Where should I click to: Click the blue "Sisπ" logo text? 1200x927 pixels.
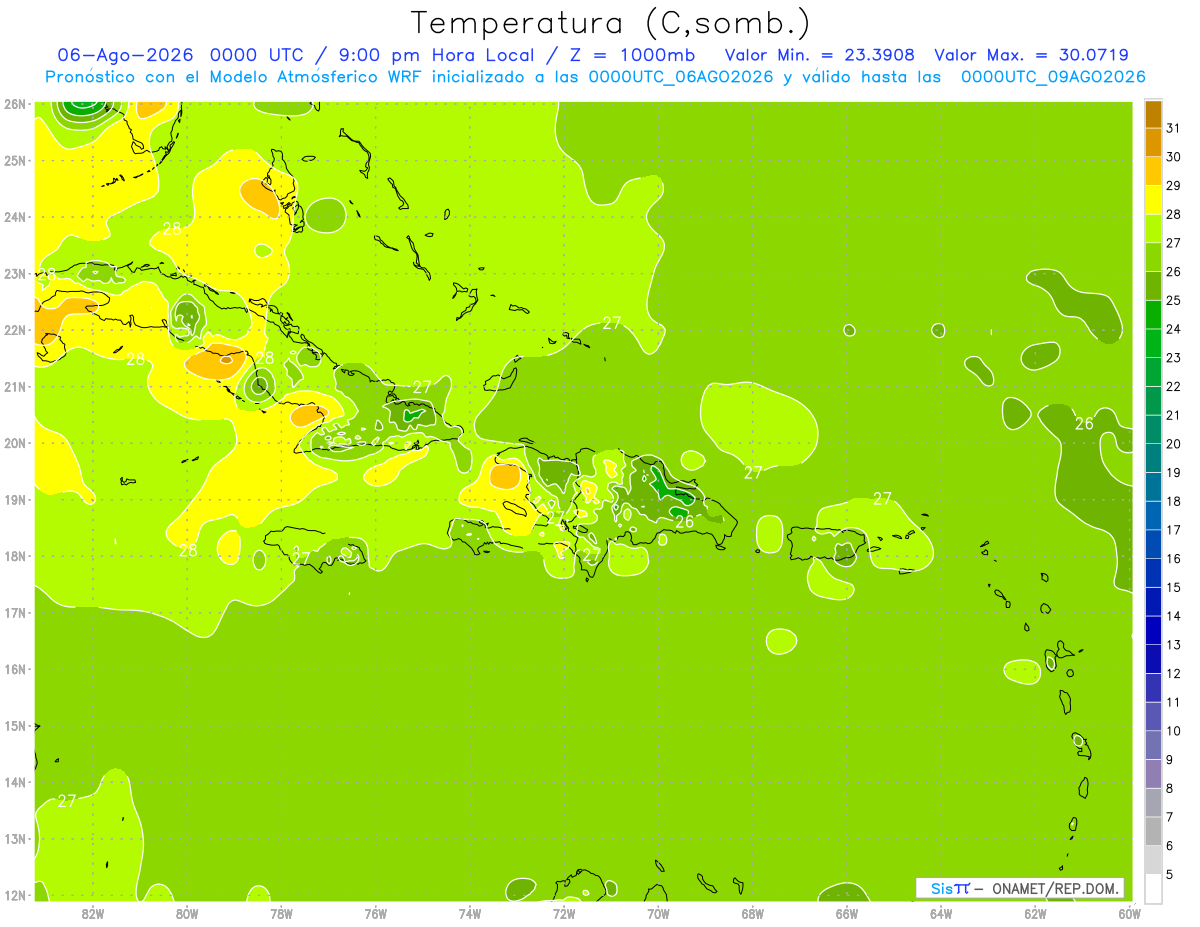[950, 888]
